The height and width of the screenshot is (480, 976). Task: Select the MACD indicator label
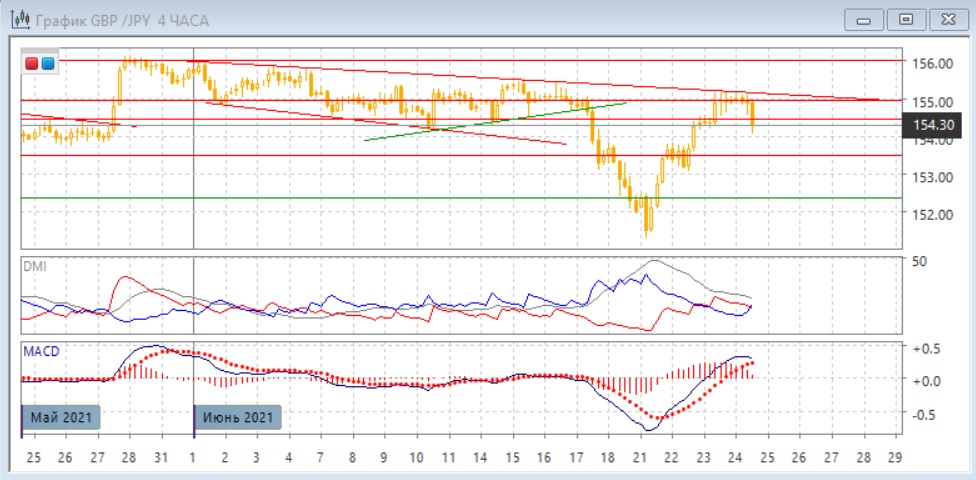(x=43, y=351)
